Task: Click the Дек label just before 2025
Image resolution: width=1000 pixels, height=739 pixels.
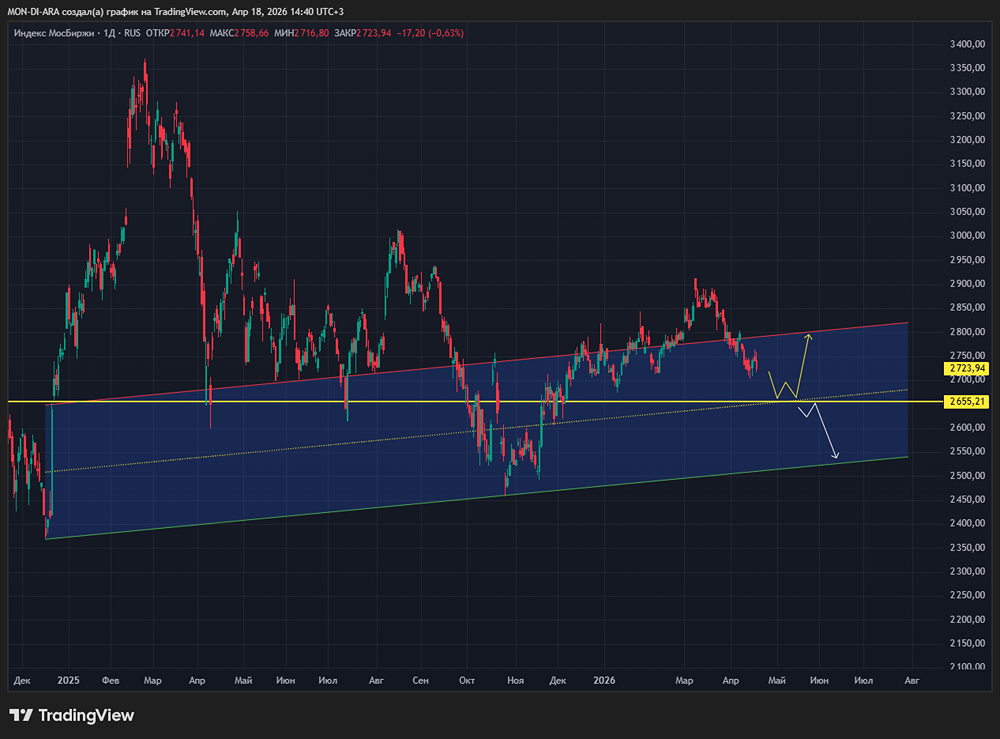Action: coord(22,680)
